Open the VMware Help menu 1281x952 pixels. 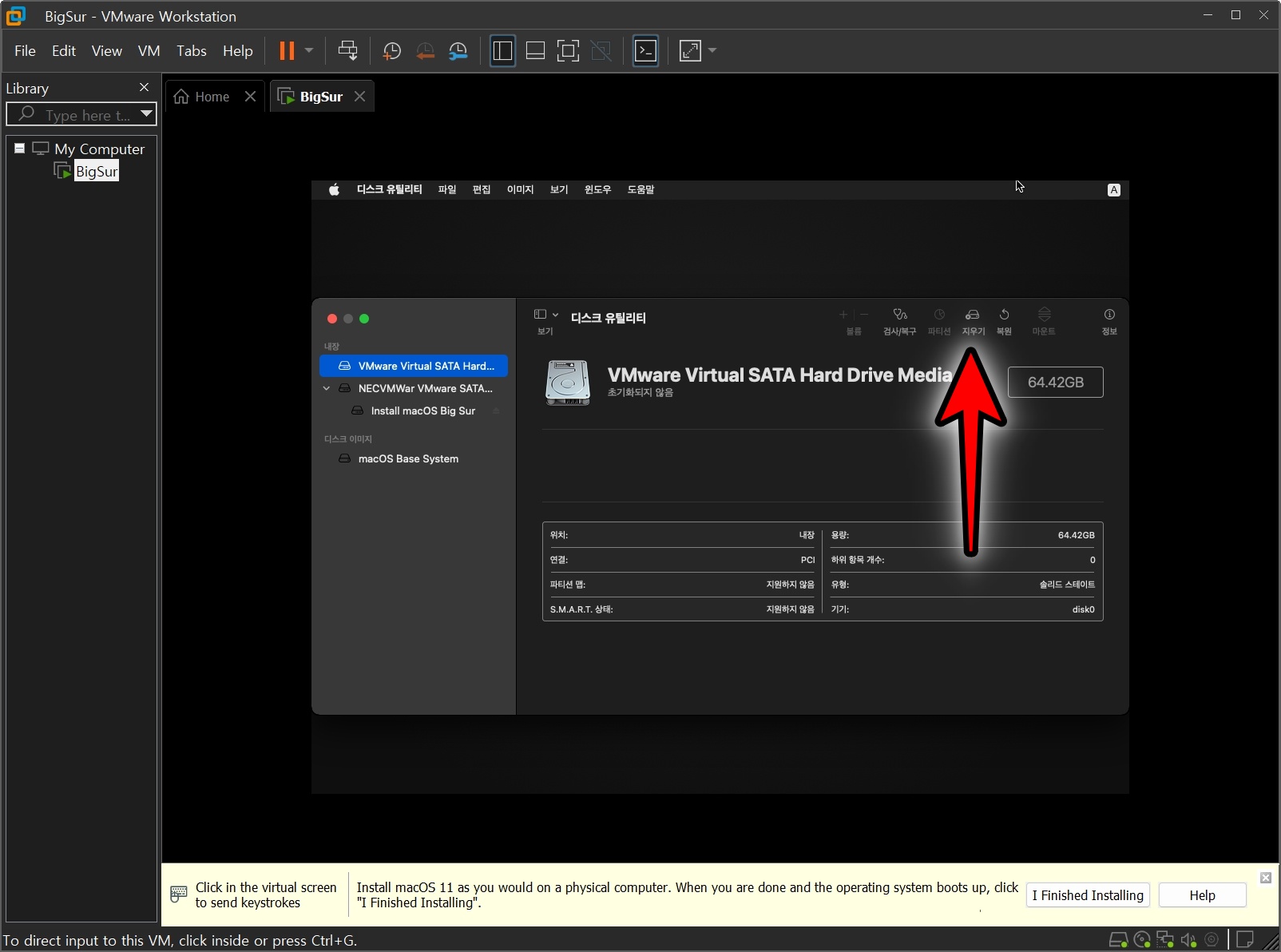(x=238, y=51)
